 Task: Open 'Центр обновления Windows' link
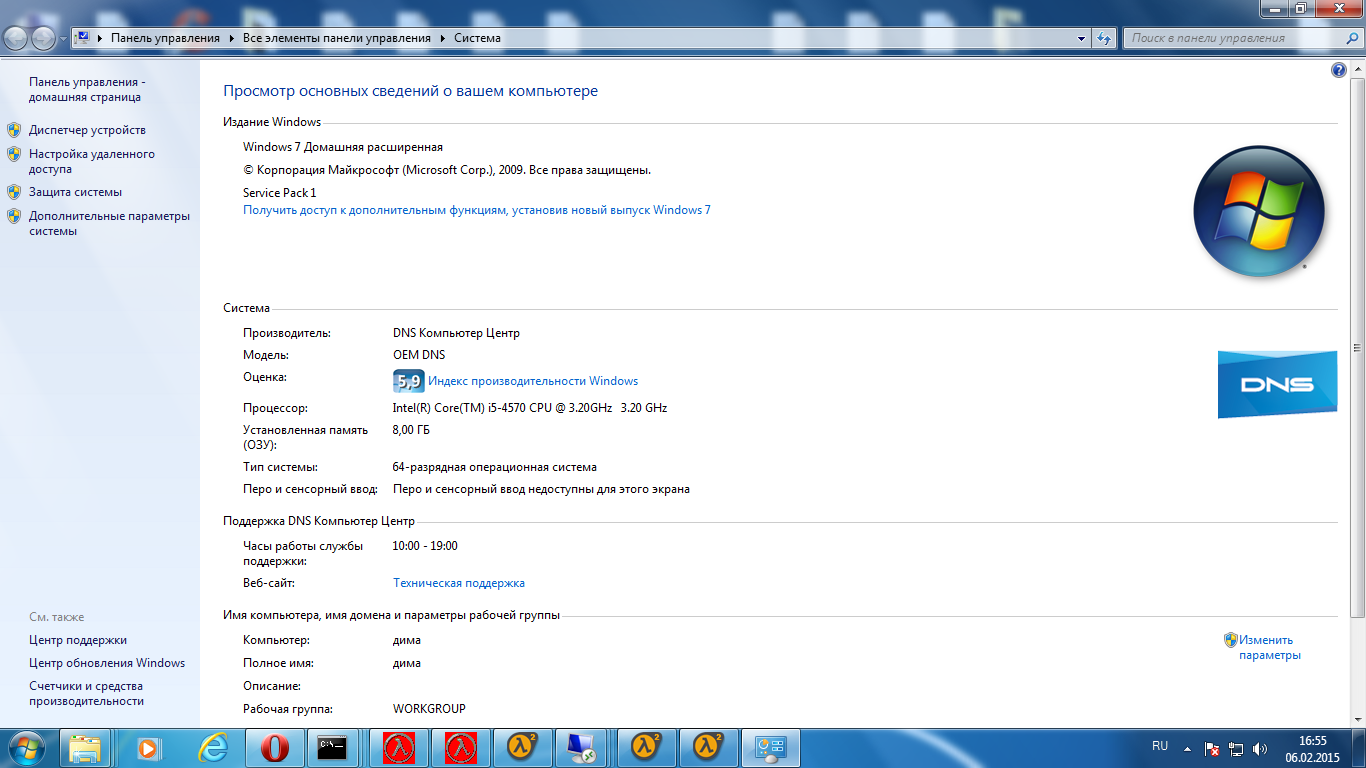pyautogui.click(x=107, y=663)
